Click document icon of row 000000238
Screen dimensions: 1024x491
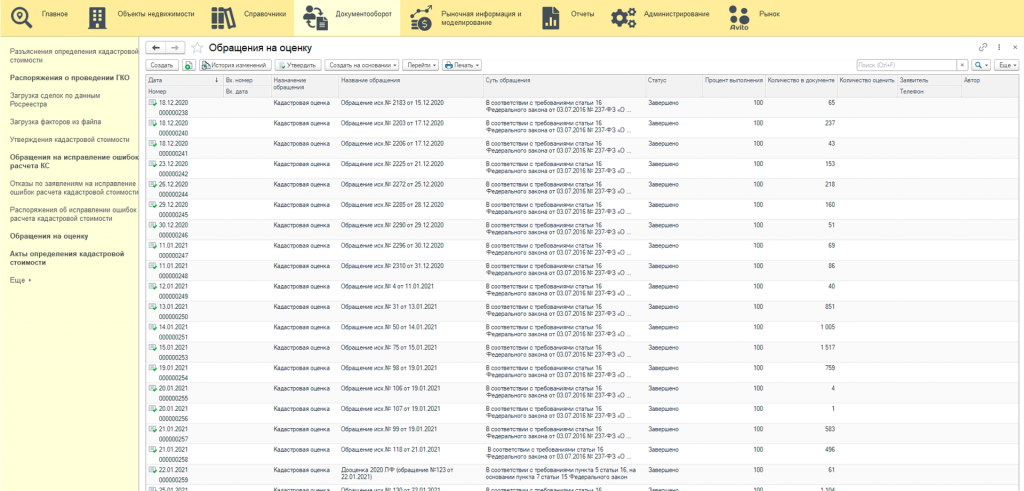coord(153,103)
